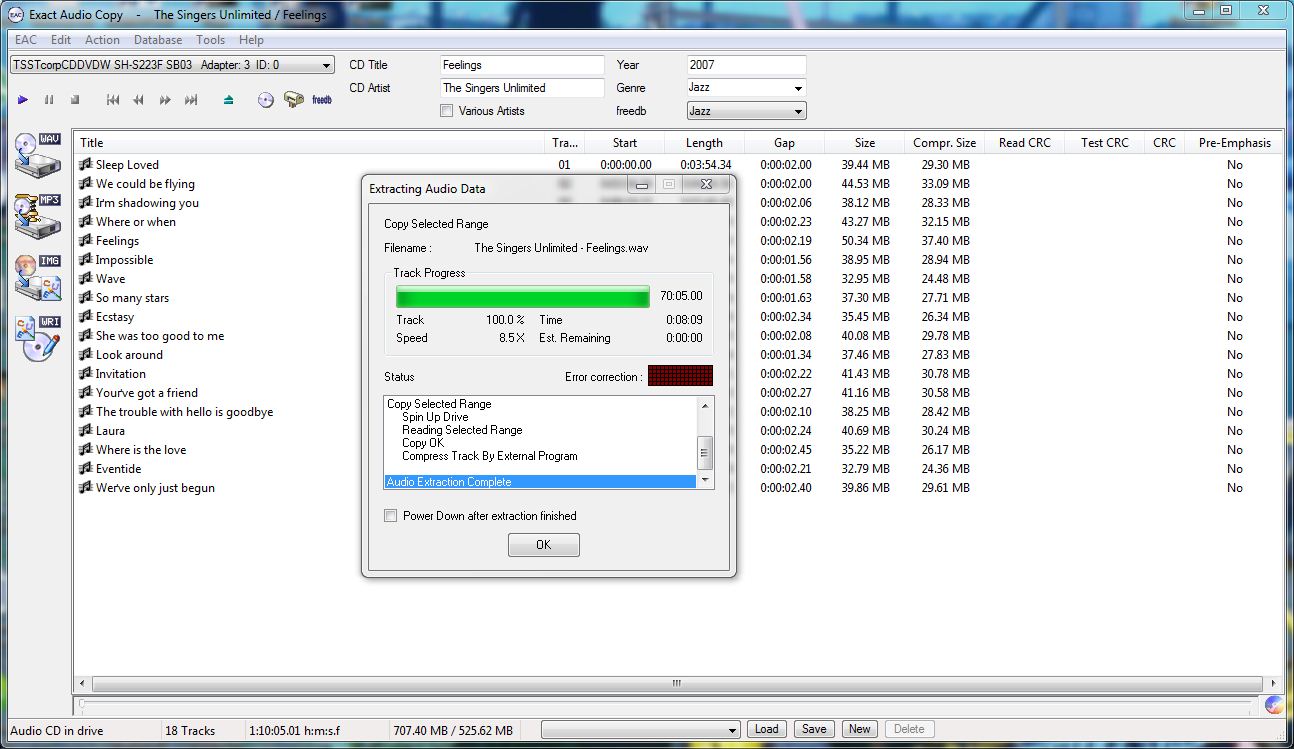Click the Save profile button
The width and height of the screenshot is (1294, 749).
click(x=814, y=729)
